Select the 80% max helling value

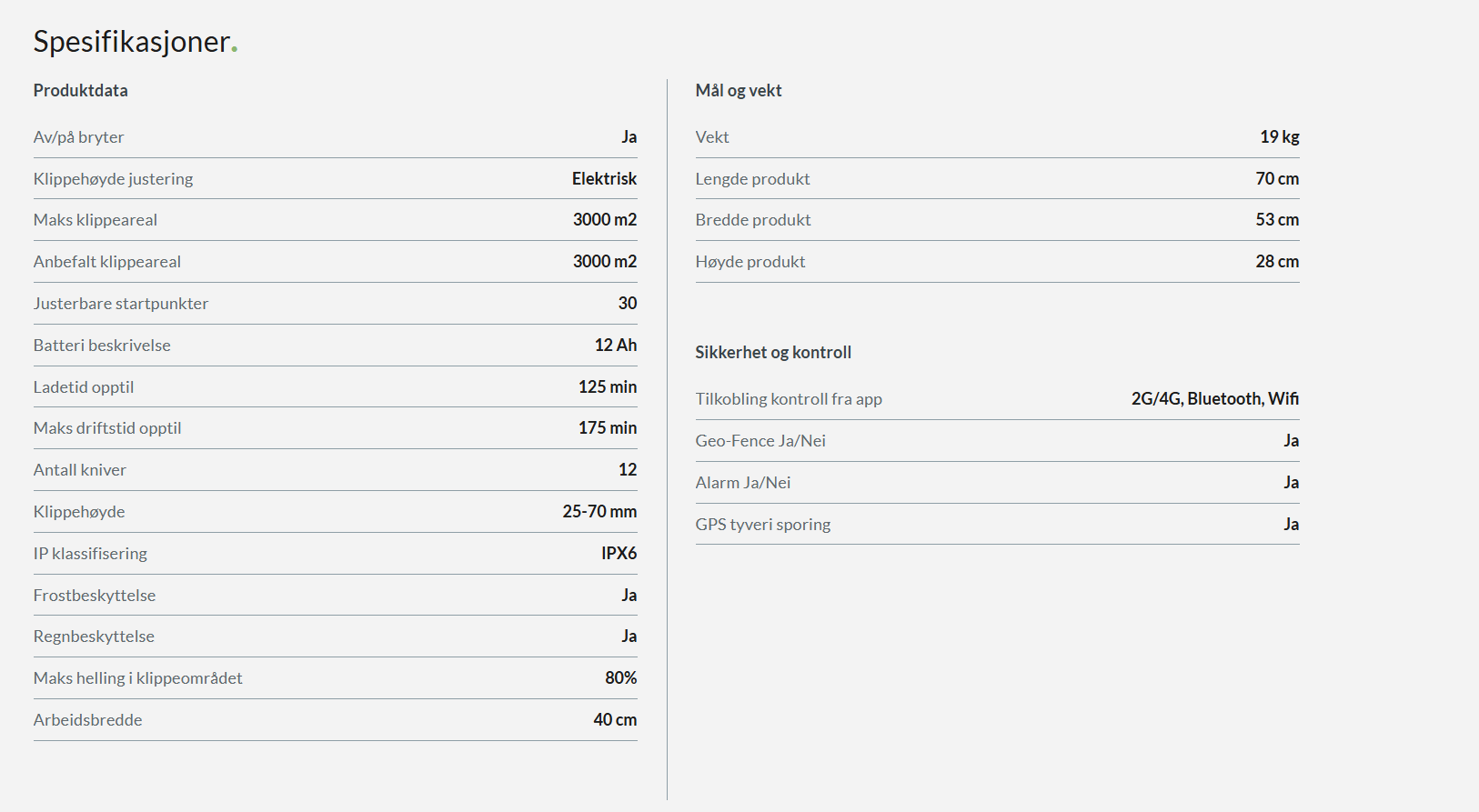pos(620,678)
